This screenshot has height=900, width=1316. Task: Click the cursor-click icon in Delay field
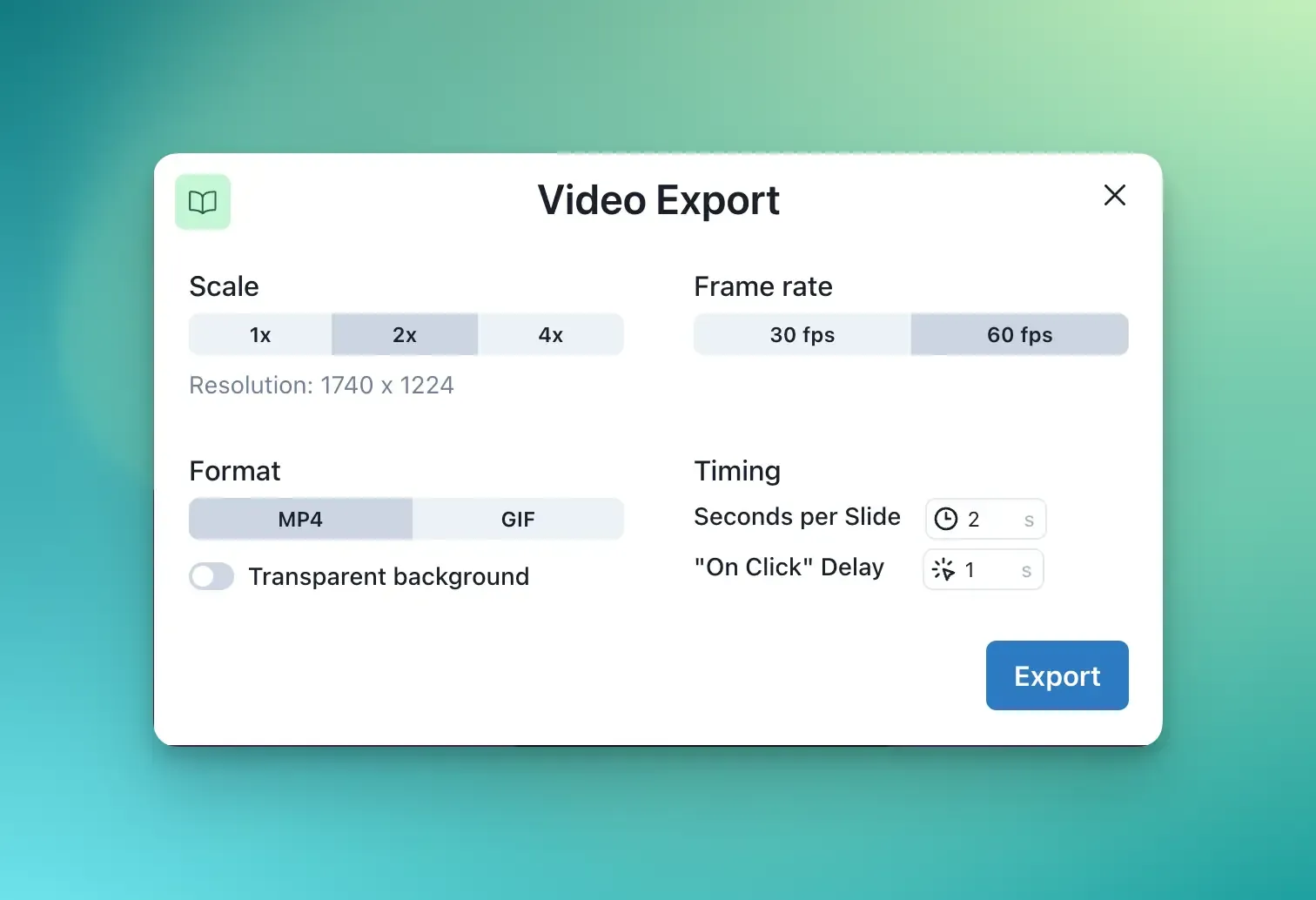tap(943, 570)
